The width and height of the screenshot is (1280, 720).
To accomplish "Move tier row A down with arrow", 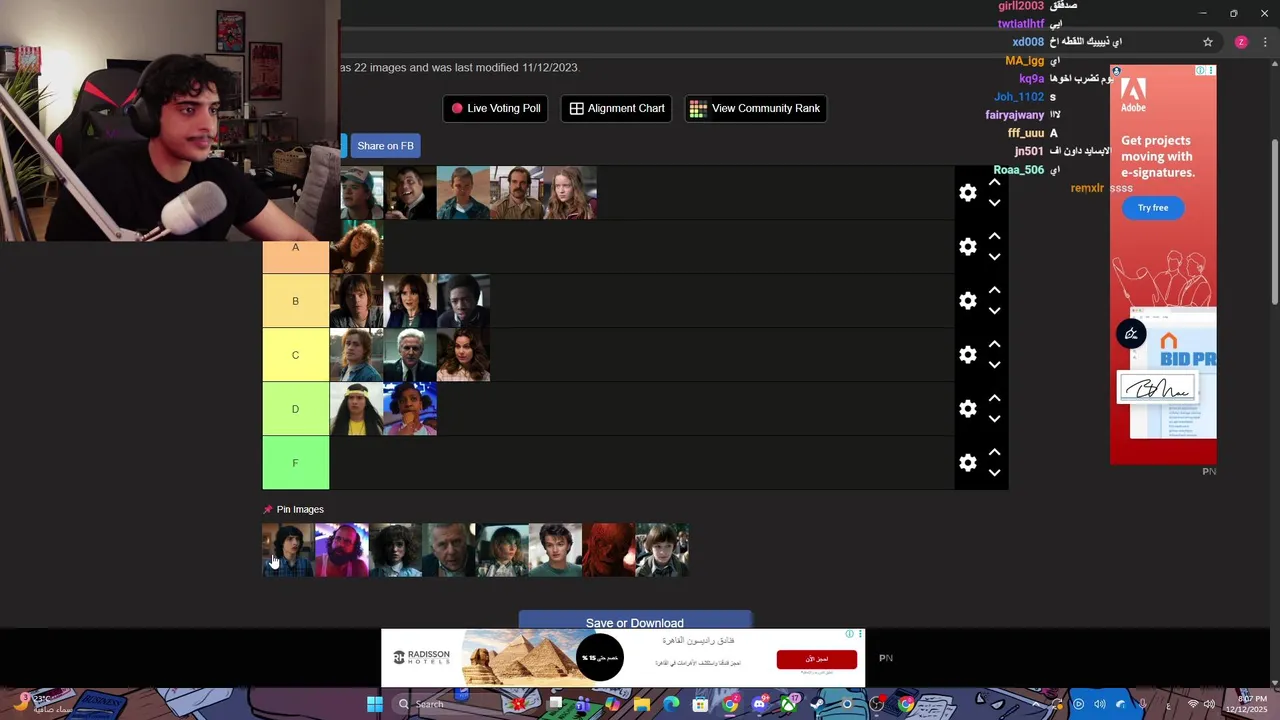I will click(x=994, y=257).
